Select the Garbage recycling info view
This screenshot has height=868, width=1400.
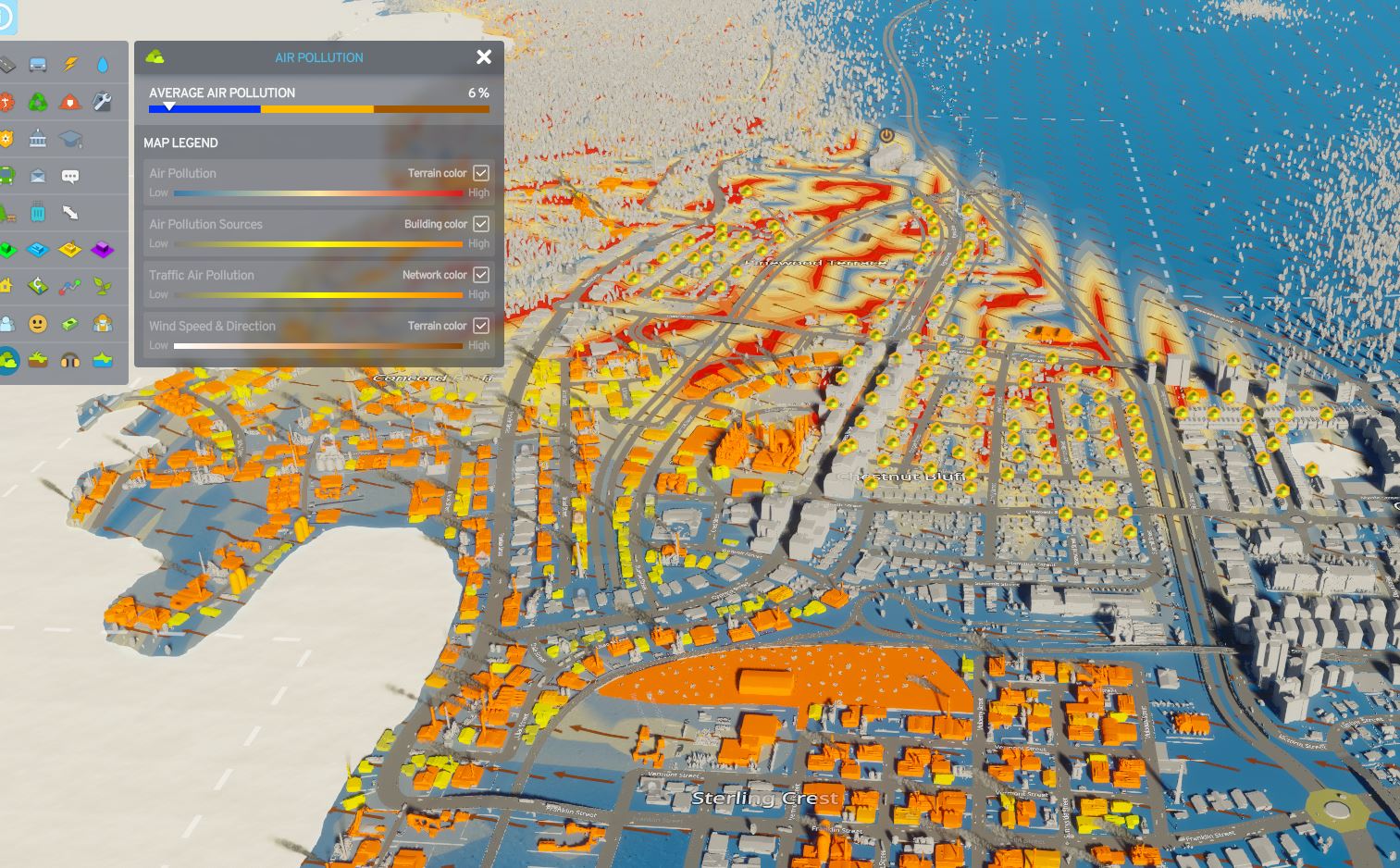point(38,101)
